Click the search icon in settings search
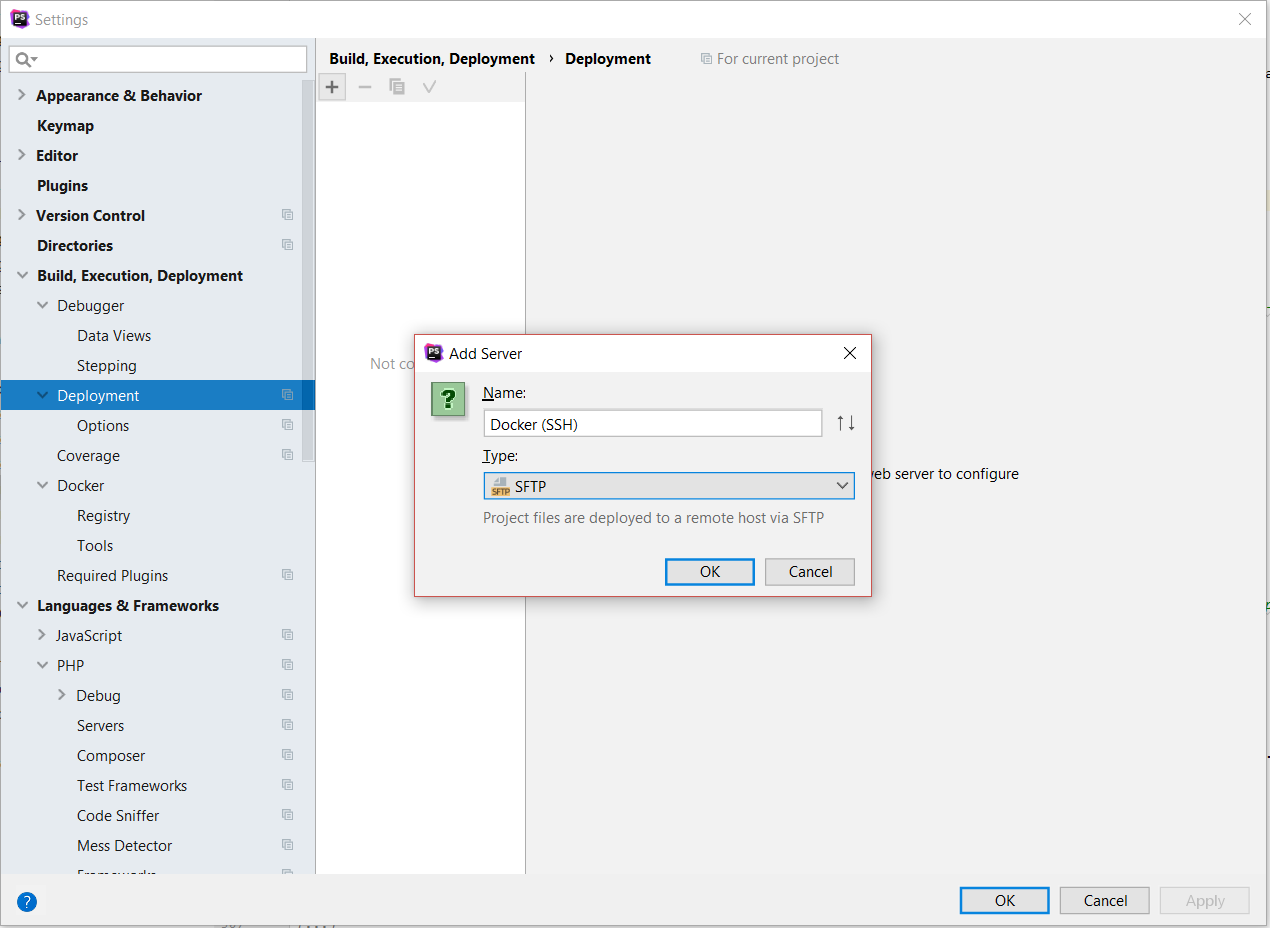Screen dimensions: 1270x928 26,60
